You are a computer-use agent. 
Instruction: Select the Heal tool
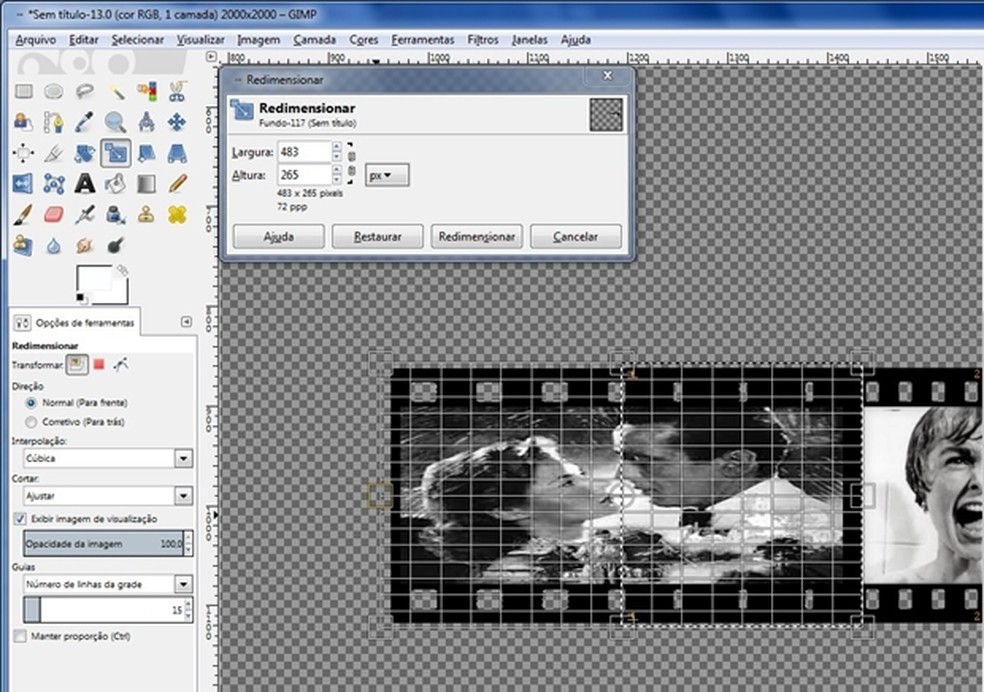[x=177, y=214]
